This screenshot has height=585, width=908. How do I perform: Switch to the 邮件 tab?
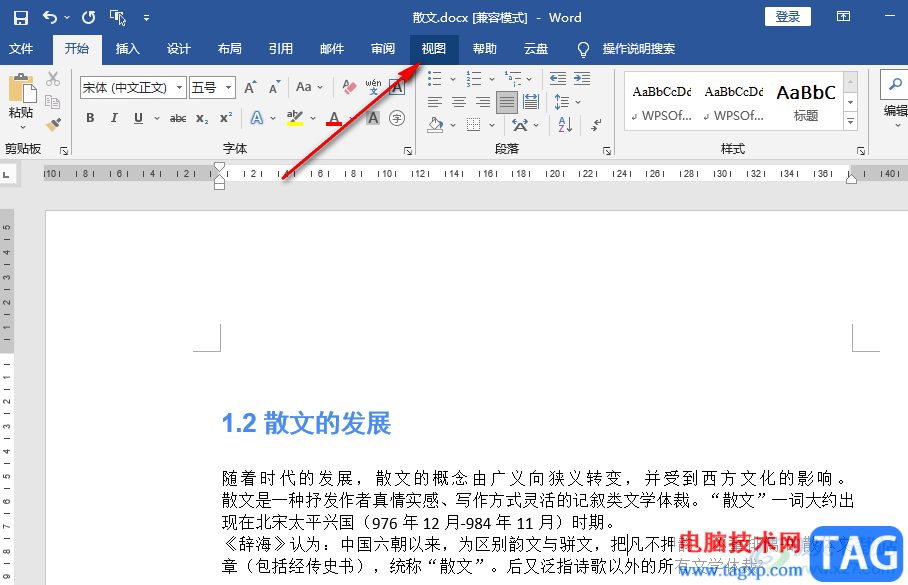click(332, 49)
